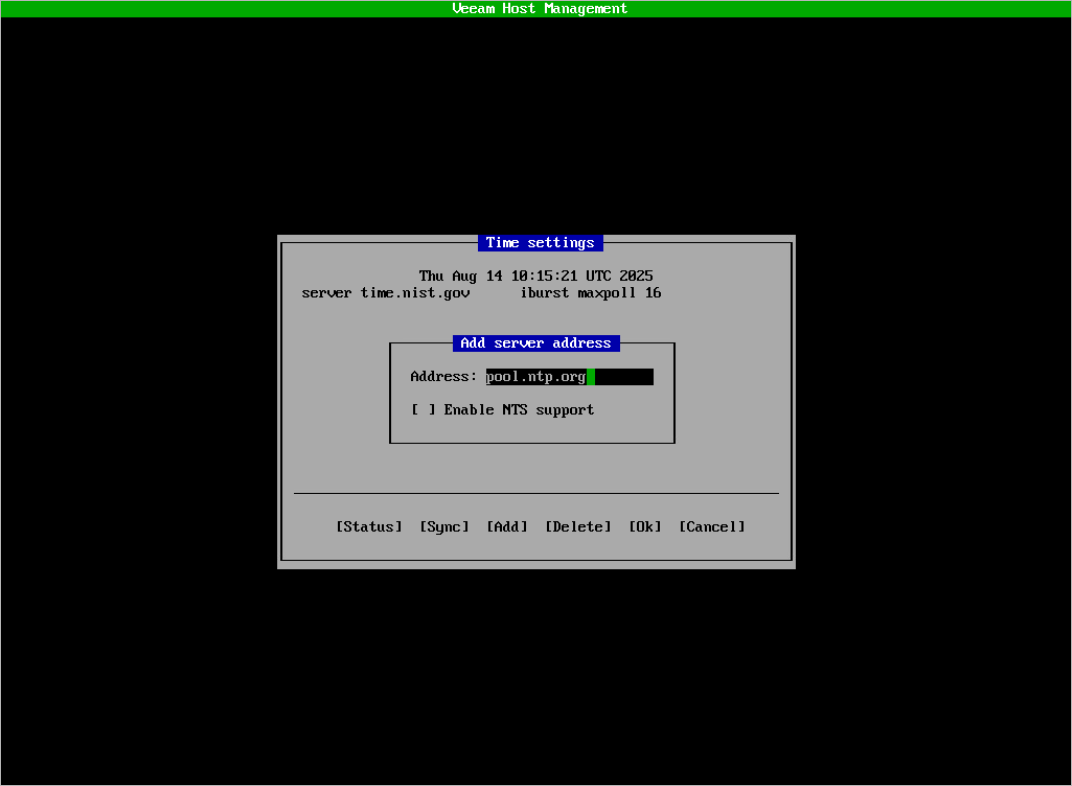Choose the [Delete] button
The height and width of the screenshot is (786, 1072).
pyautogui.click(x=578, y=527)
